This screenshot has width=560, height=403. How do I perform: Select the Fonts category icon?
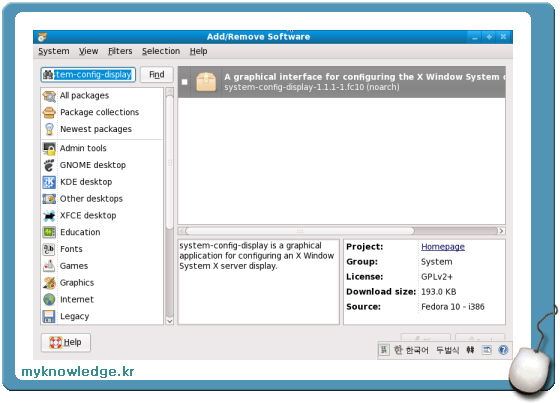point(49,249)
